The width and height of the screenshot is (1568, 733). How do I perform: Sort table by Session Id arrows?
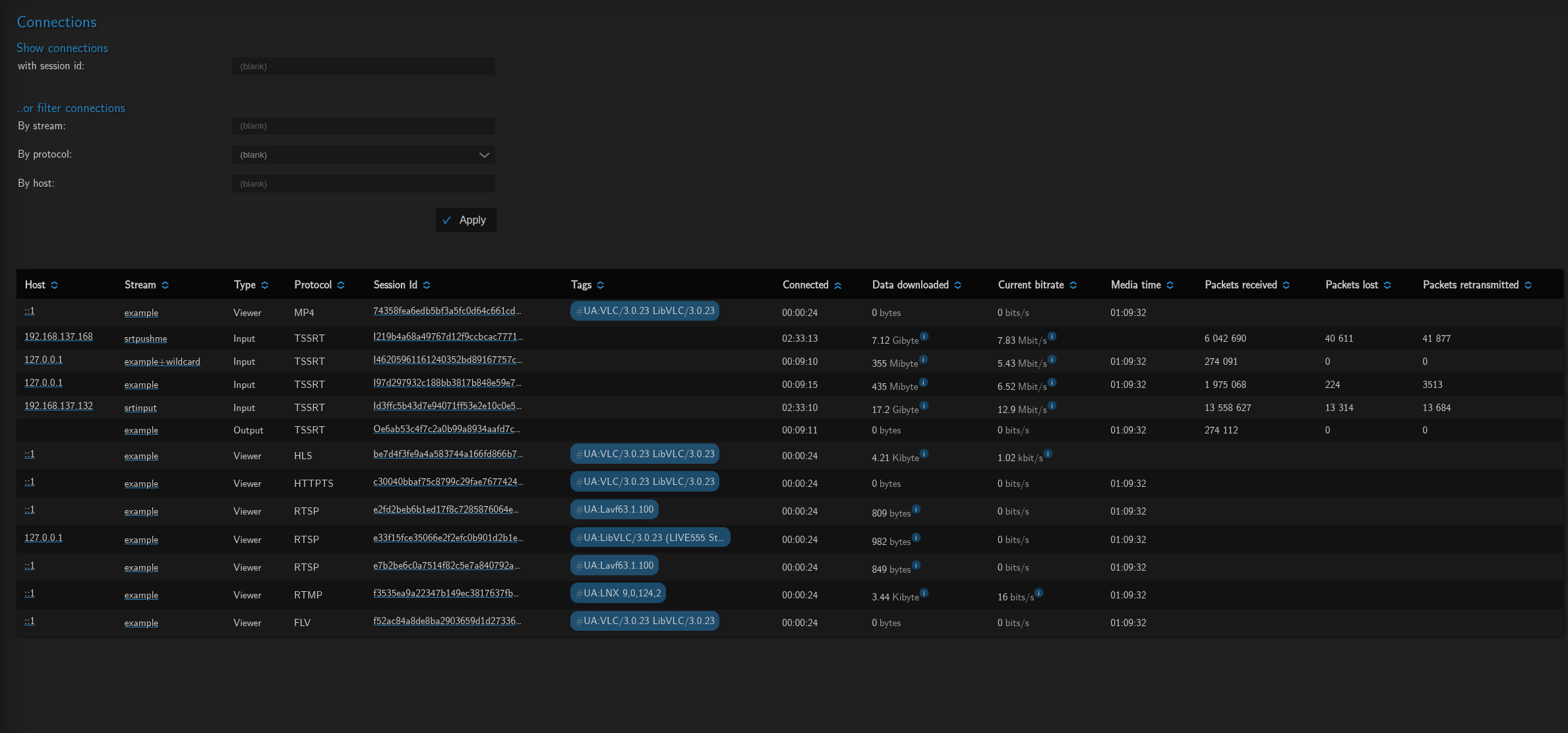pos(427,285)
